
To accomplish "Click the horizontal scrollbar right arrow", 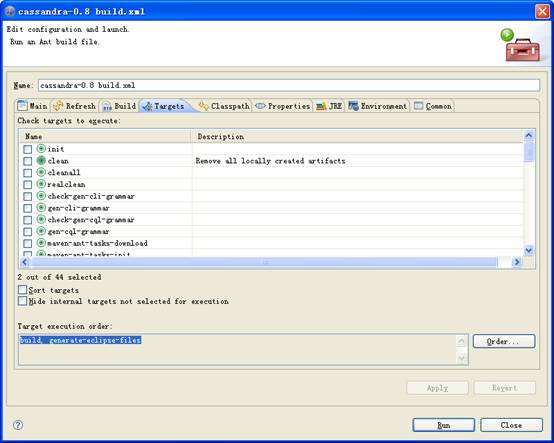I will tap(517, 262).
